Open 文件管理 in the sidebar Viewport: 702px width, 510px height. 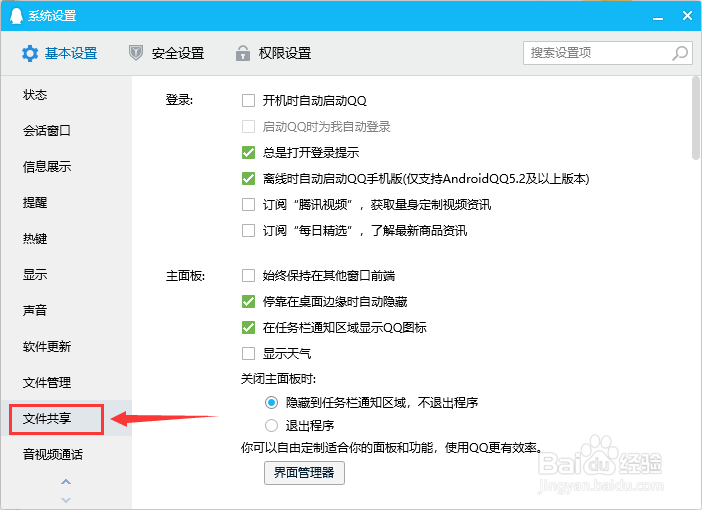[x=47, y=382]
